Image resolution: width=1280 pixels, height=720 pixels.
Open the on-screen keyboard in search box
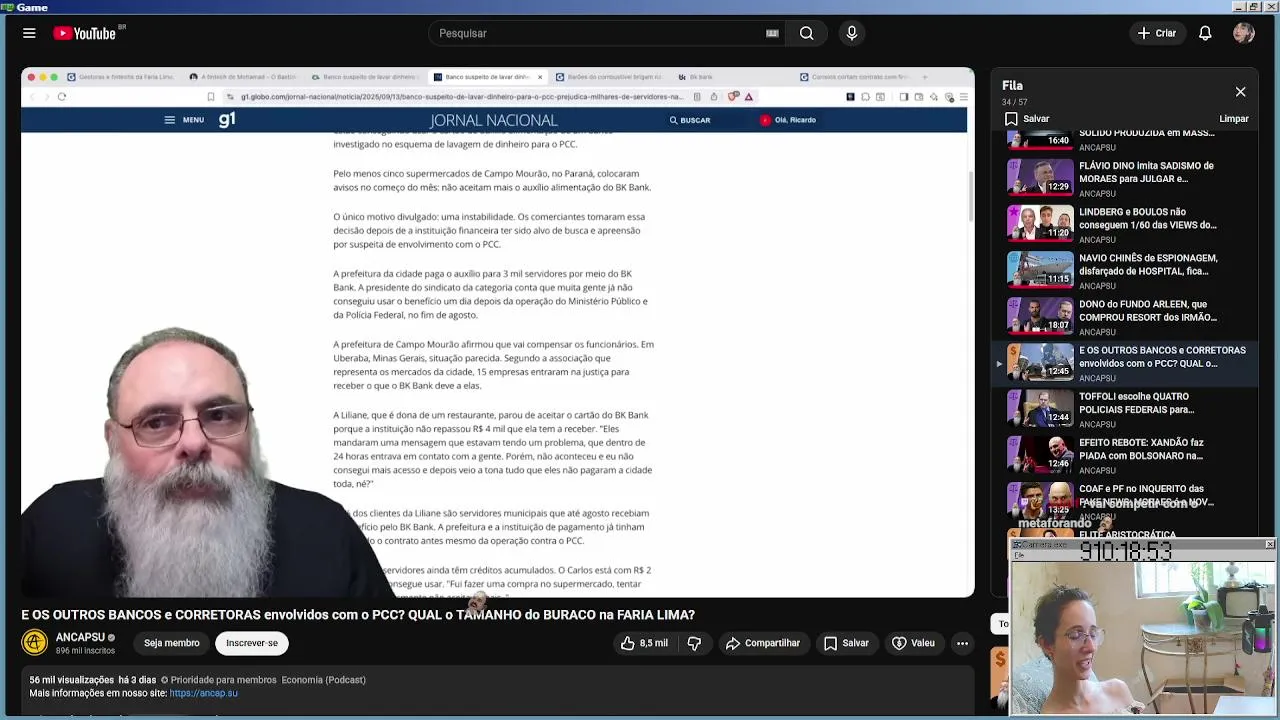click(x=772, y=33)
